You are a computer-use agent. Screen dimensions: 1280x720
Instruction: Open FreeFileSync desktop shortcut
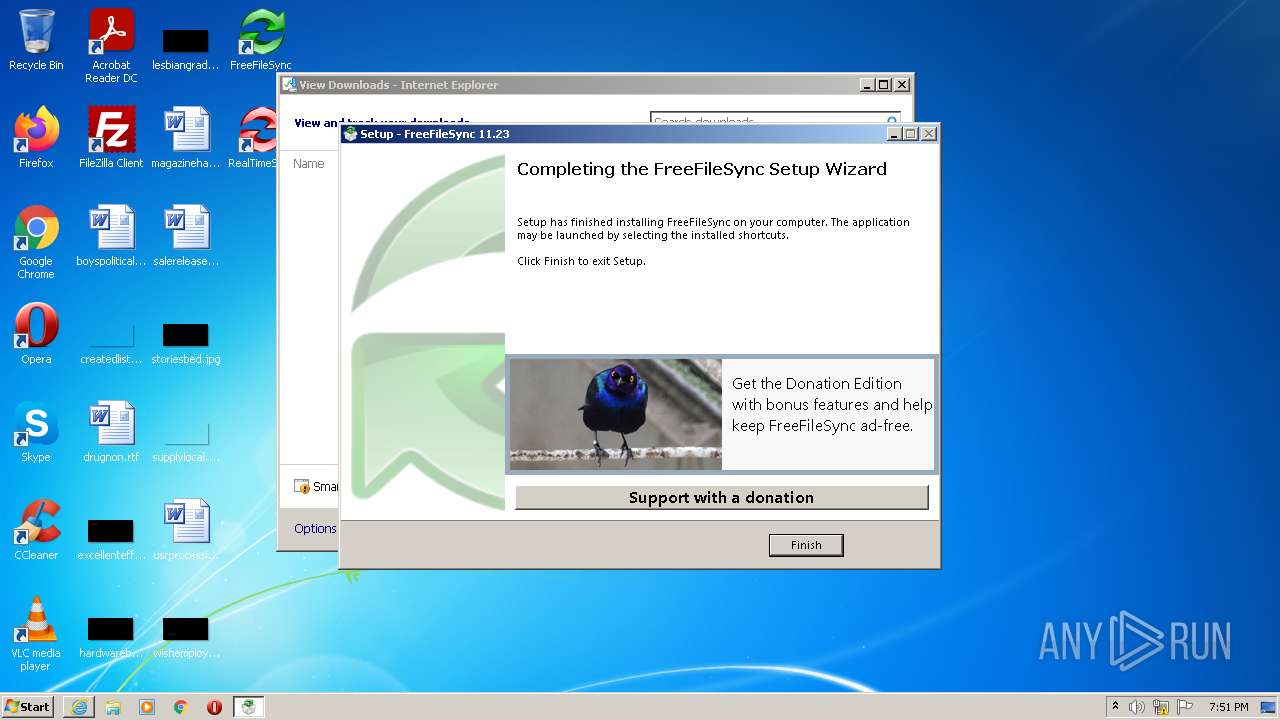coord(261,40)
